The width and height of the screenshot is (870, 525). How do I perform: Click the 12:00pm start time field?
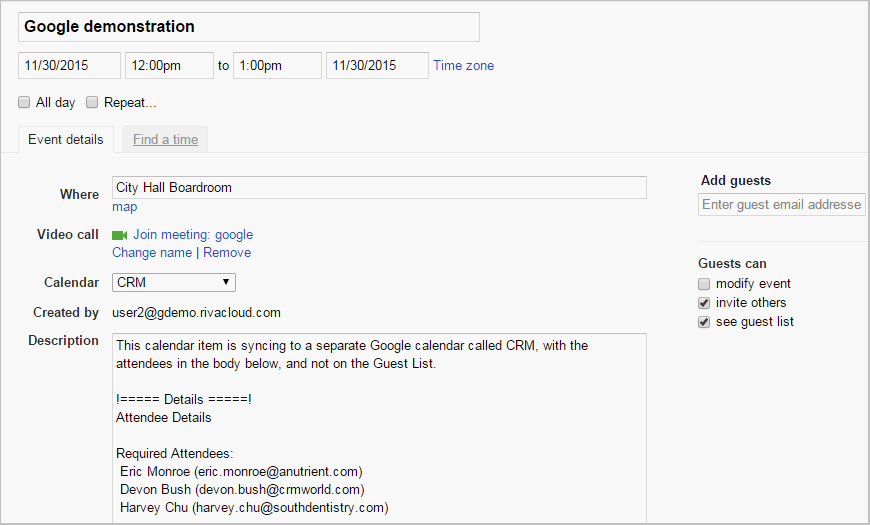(x=169, y=65)
